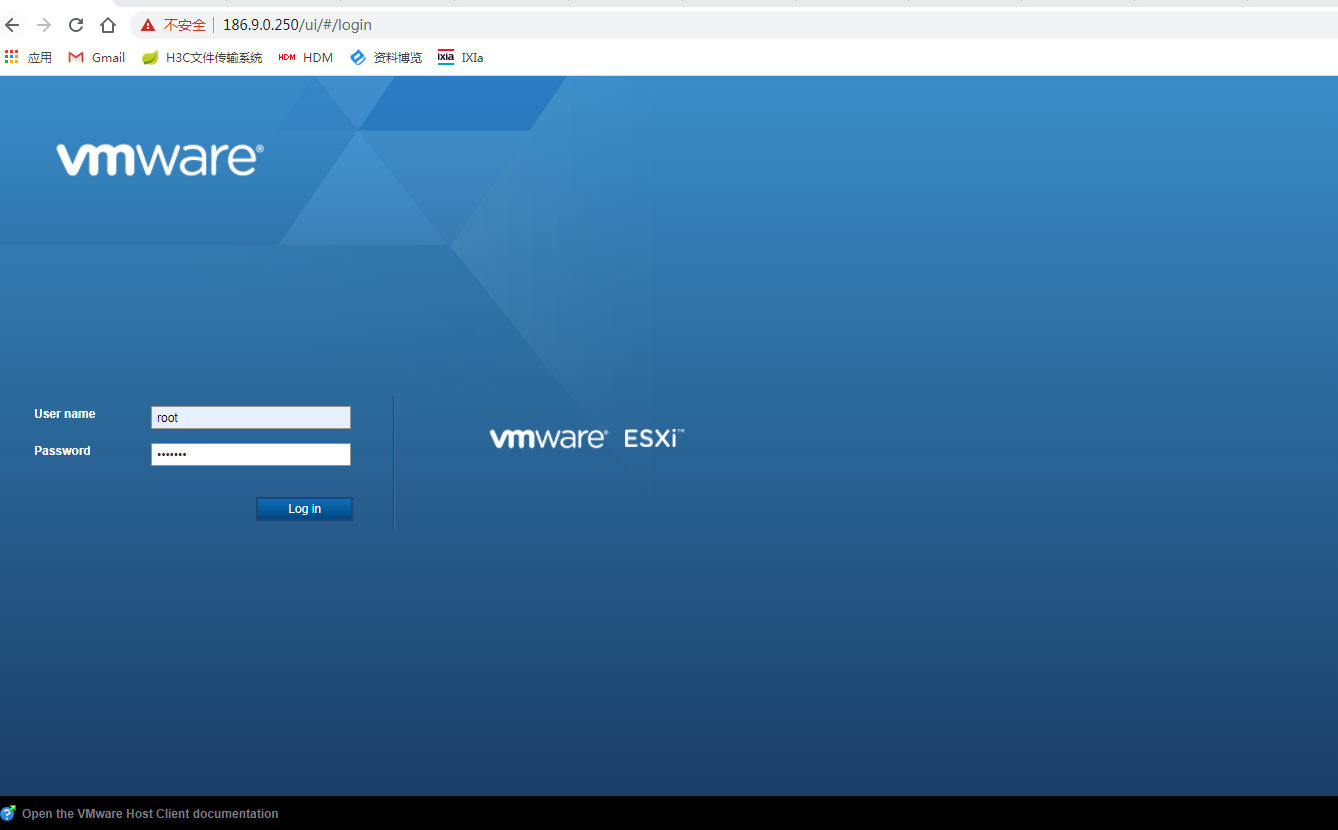Open the 资料博览 bookmark
Image resolution: width=1338 pixels, height=830 pixels.
click(386, 57)
